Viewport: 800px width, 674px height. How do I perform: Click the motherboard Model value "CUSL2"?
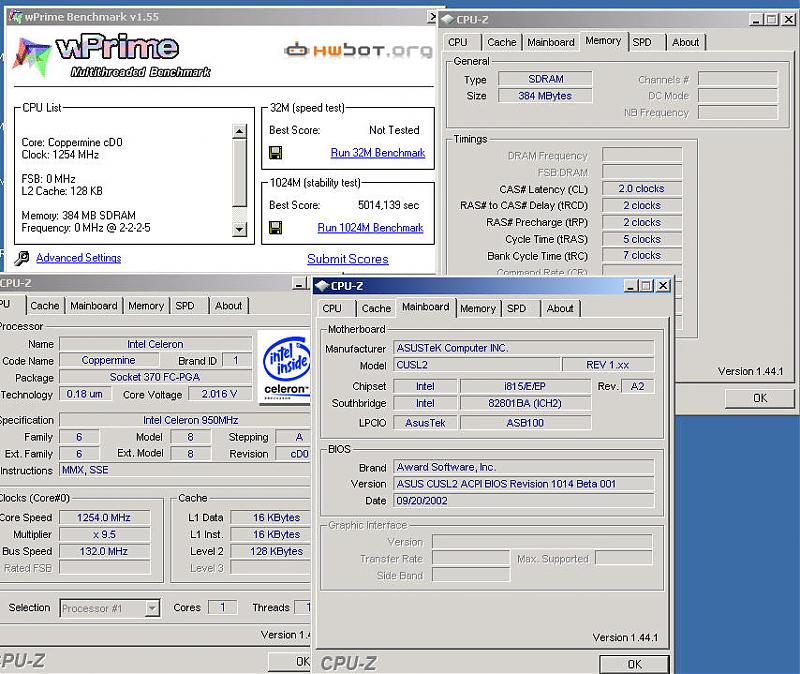pos(477,365)
